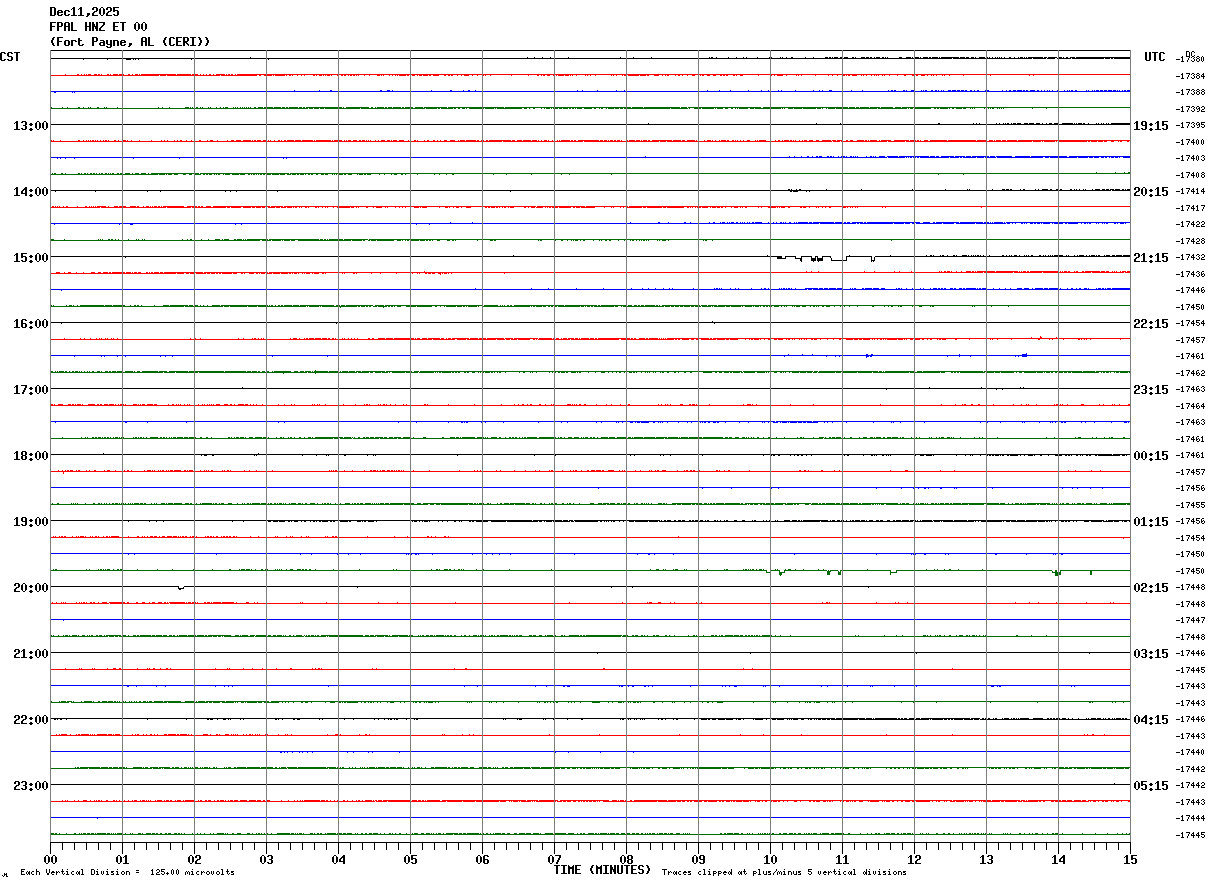This screenshot has width=1210, height=886.
Task: Click the 05:15 UTC time label
Action: pos(1151,785)
